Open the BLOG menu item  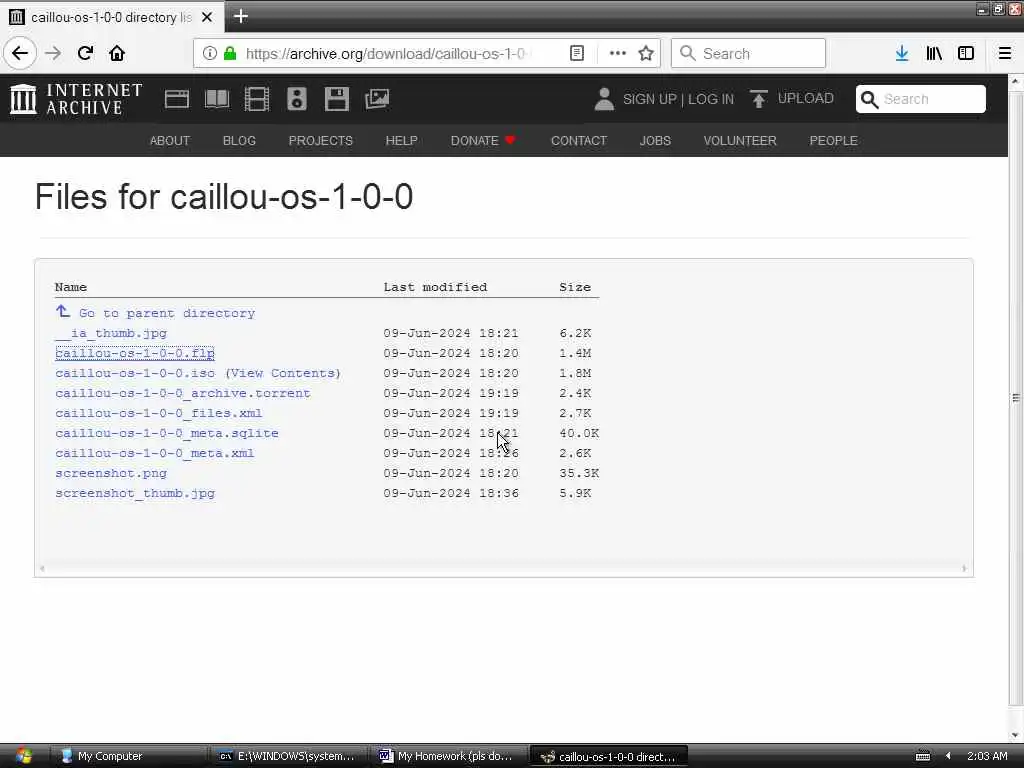pyautogui.click(x=239, y=140)
